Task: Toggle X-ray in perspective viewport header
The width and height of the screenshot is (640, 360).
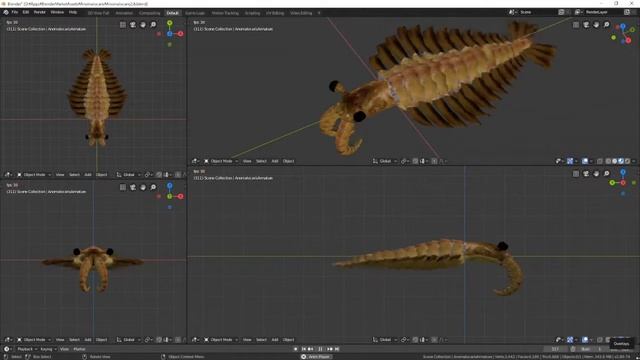Action: click(600, 161)
